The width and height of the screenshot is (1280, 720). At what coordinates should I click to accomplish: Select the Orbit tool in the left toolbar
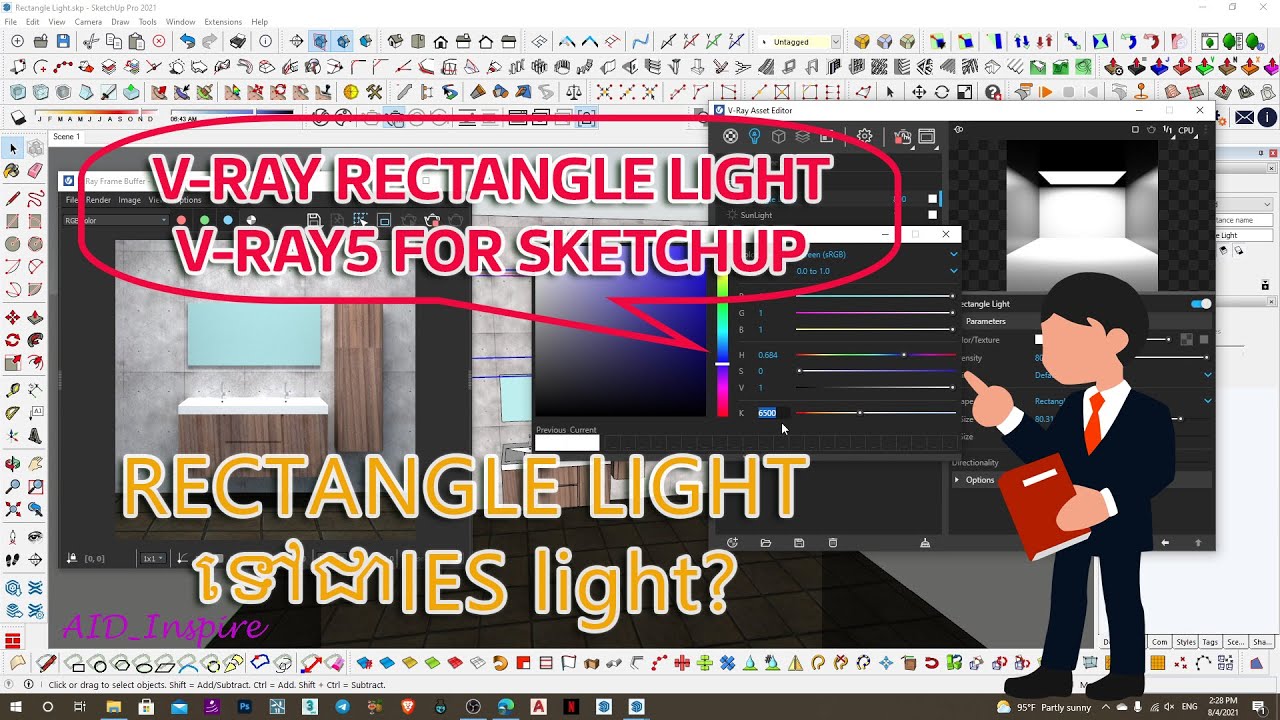(13, 463)
